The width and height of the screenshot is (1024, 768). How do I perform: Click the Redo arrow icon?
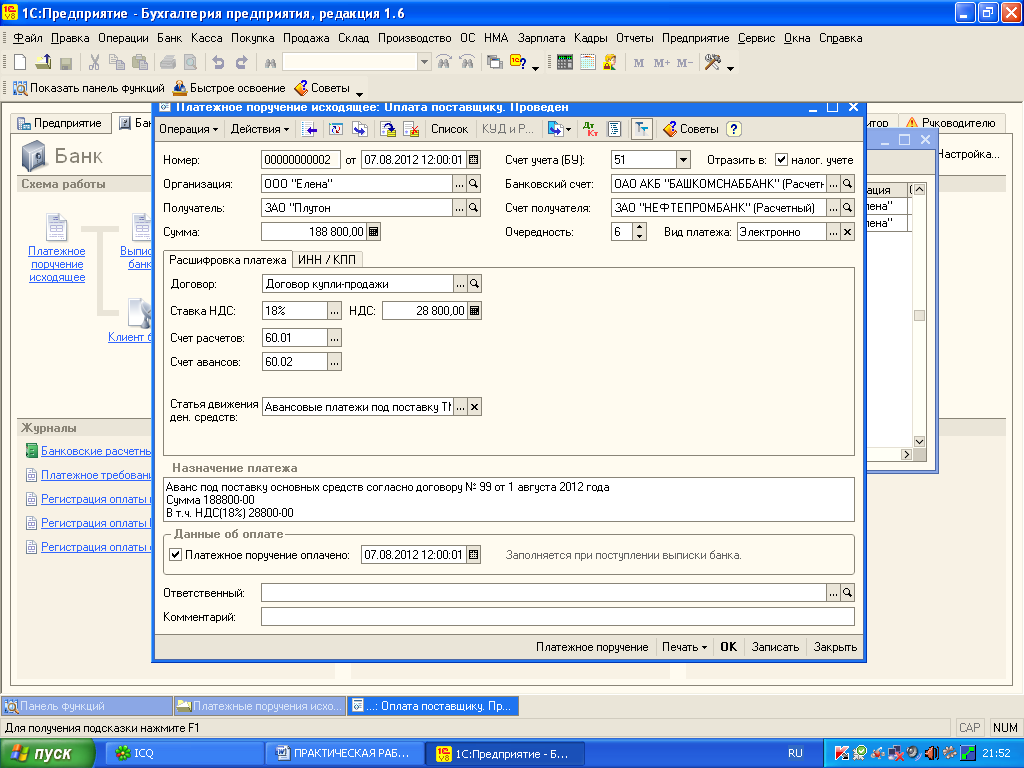242,62
